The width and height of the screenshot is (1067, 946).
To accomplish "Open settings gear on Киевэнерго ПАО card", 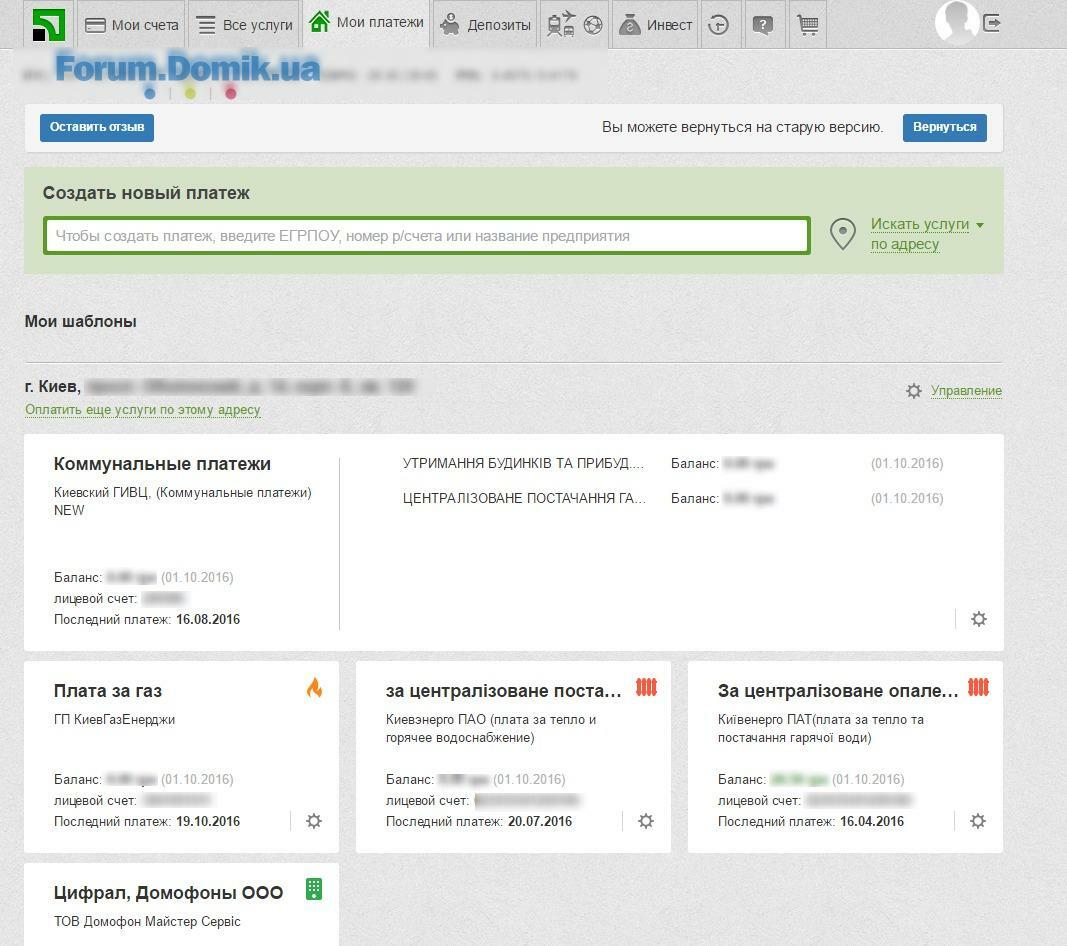I will pyautogui.click(x=646, y=821).
